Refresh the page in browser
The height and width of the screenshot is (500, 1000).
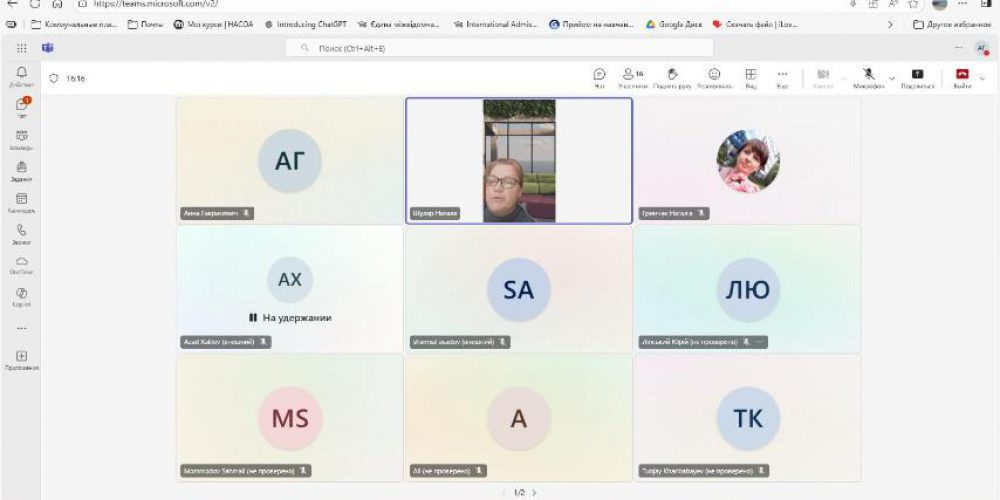34,3
